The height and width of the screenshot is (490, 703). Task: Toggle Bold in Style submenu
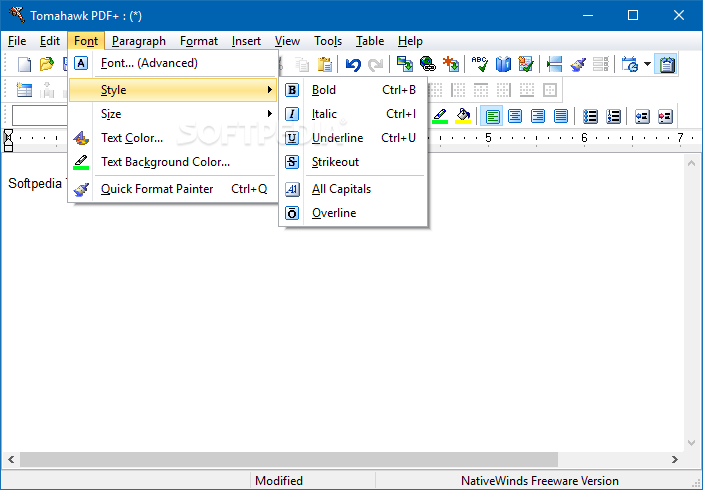coord(353,90)
